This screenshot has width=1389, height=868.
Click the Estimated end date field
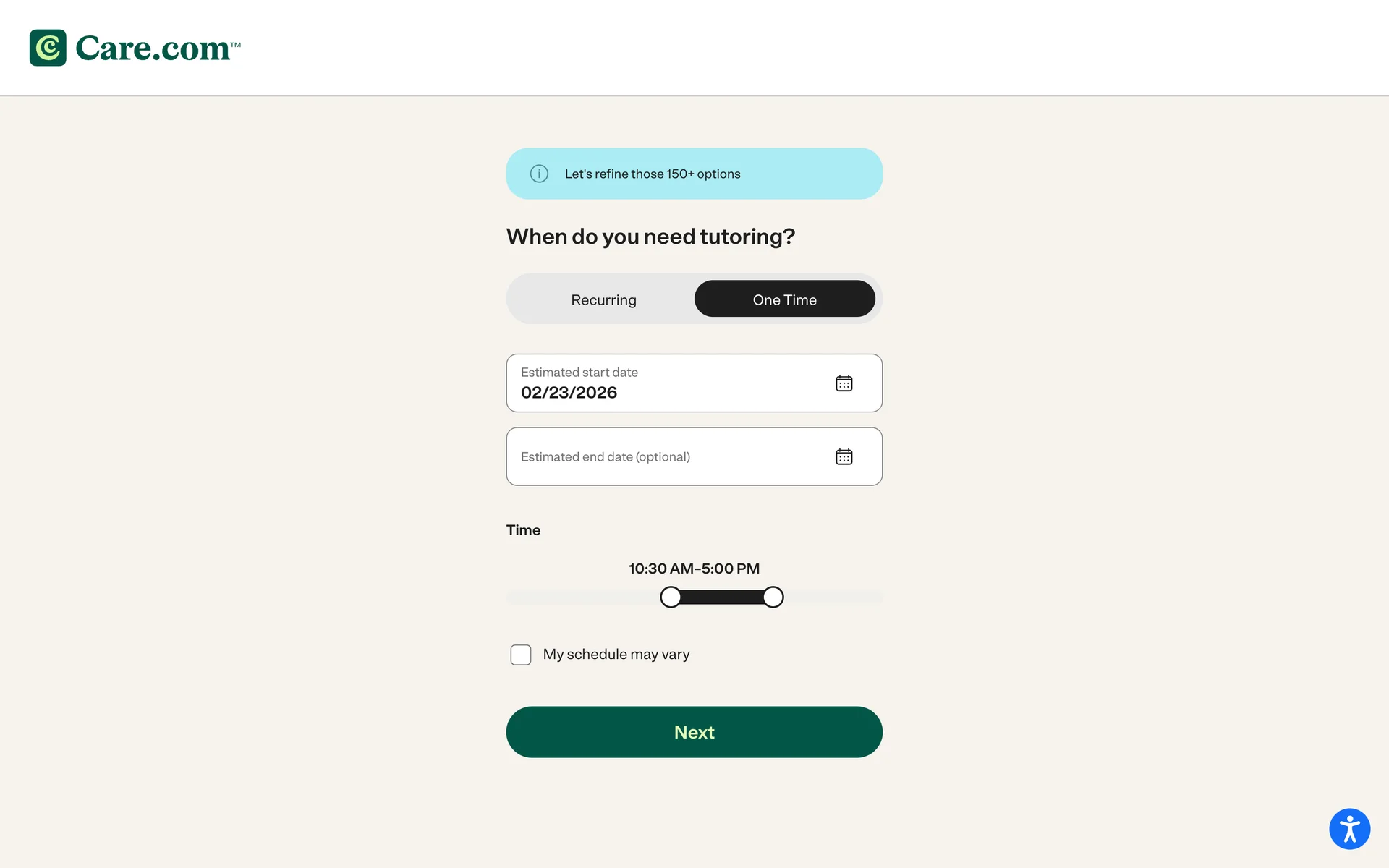coord(694,456)
